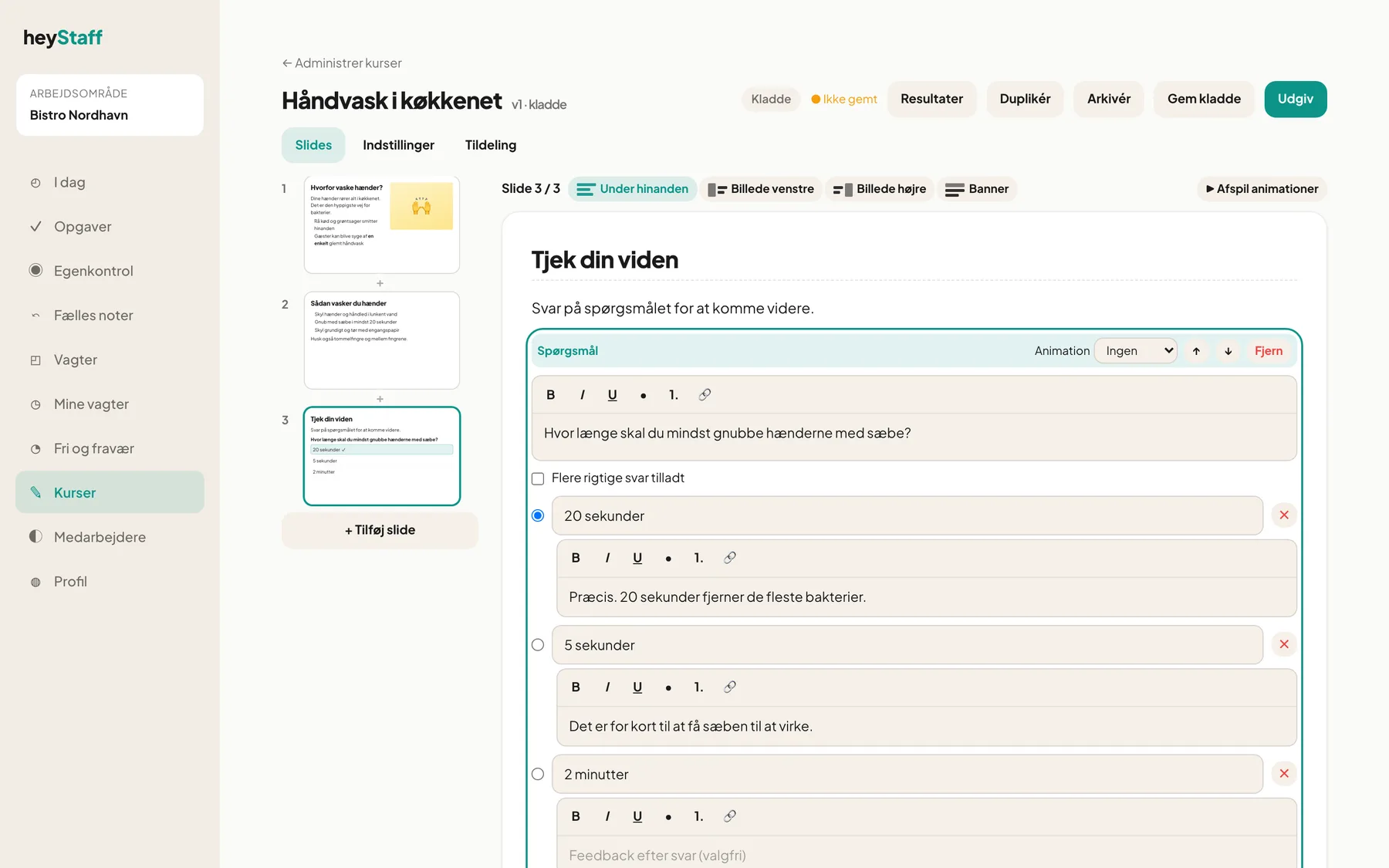
Task: Delete the '2 minutter' answer option
Action: click(1284, 774)
